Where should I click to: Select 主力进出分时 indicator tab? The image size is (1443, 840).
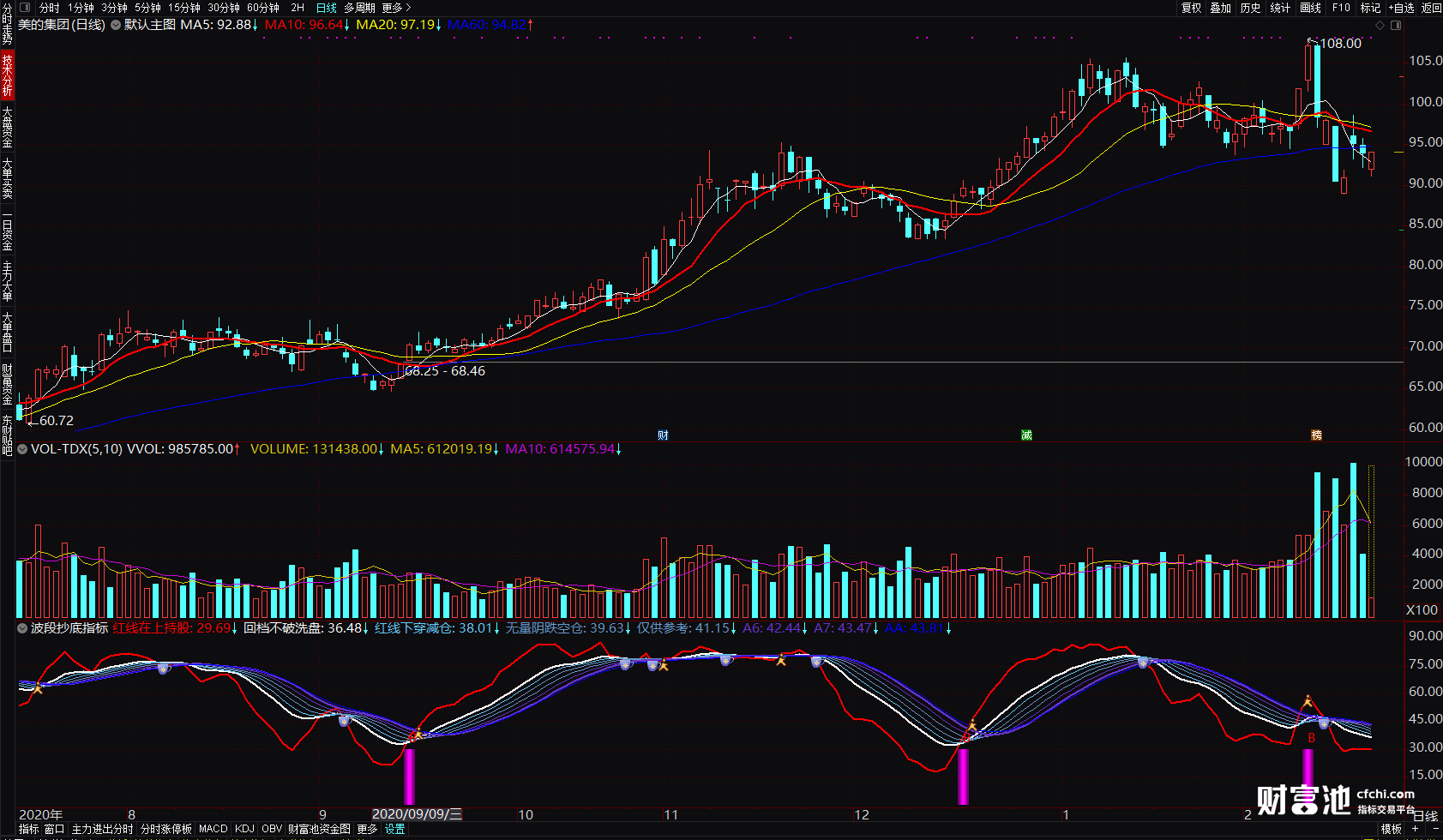click(102, 830)
